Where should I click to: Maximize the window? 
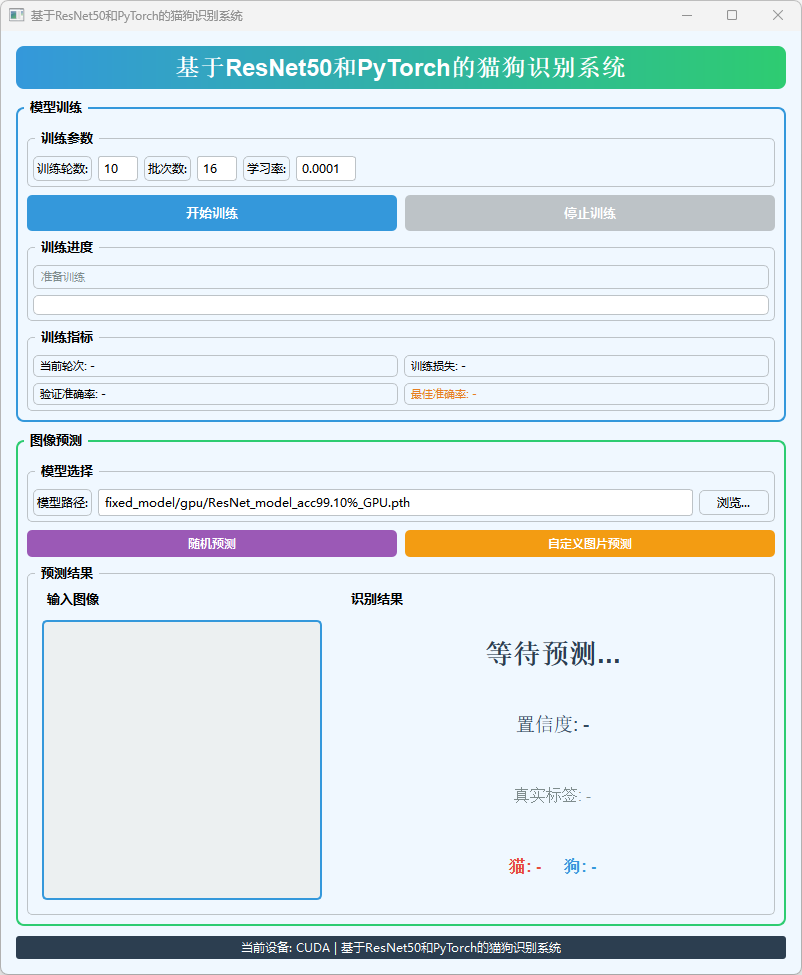click(x=732, y=15)
